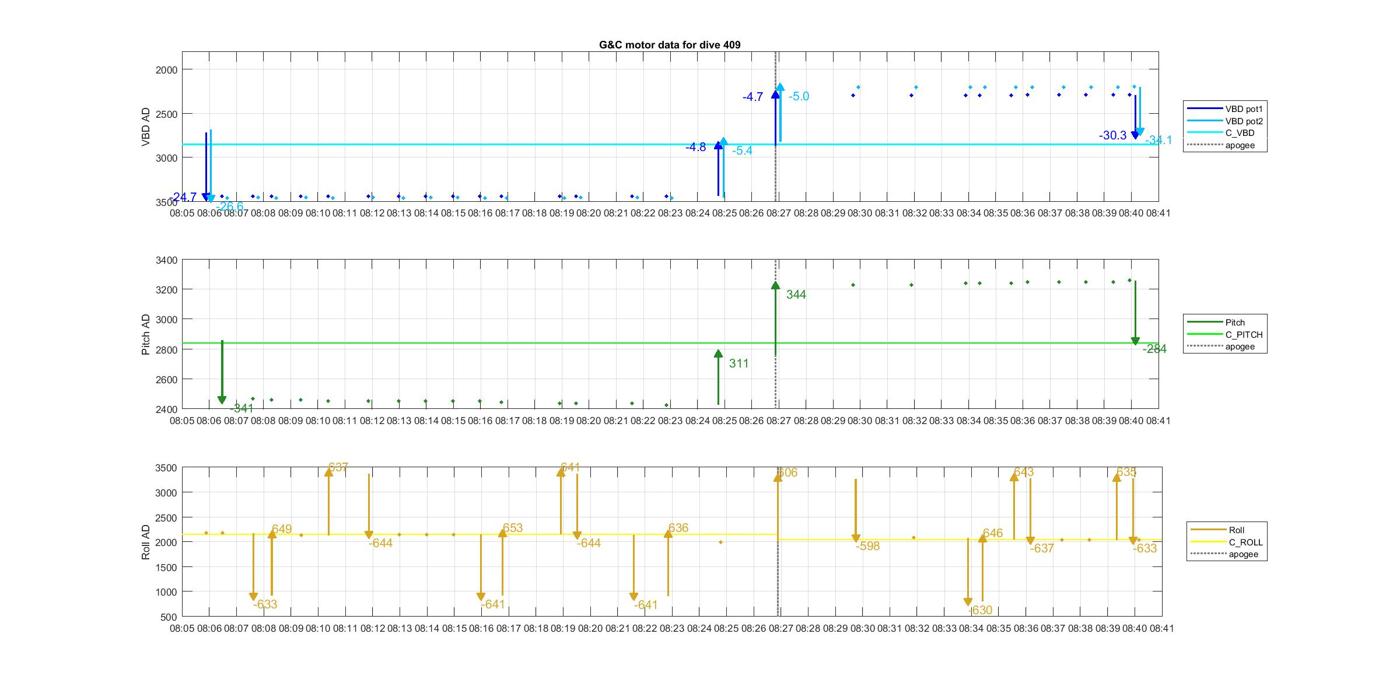Click the "VBD AD" y-axis label
Image resolution: width=1400 pixels, height=693 pixels.
(146, 128)
